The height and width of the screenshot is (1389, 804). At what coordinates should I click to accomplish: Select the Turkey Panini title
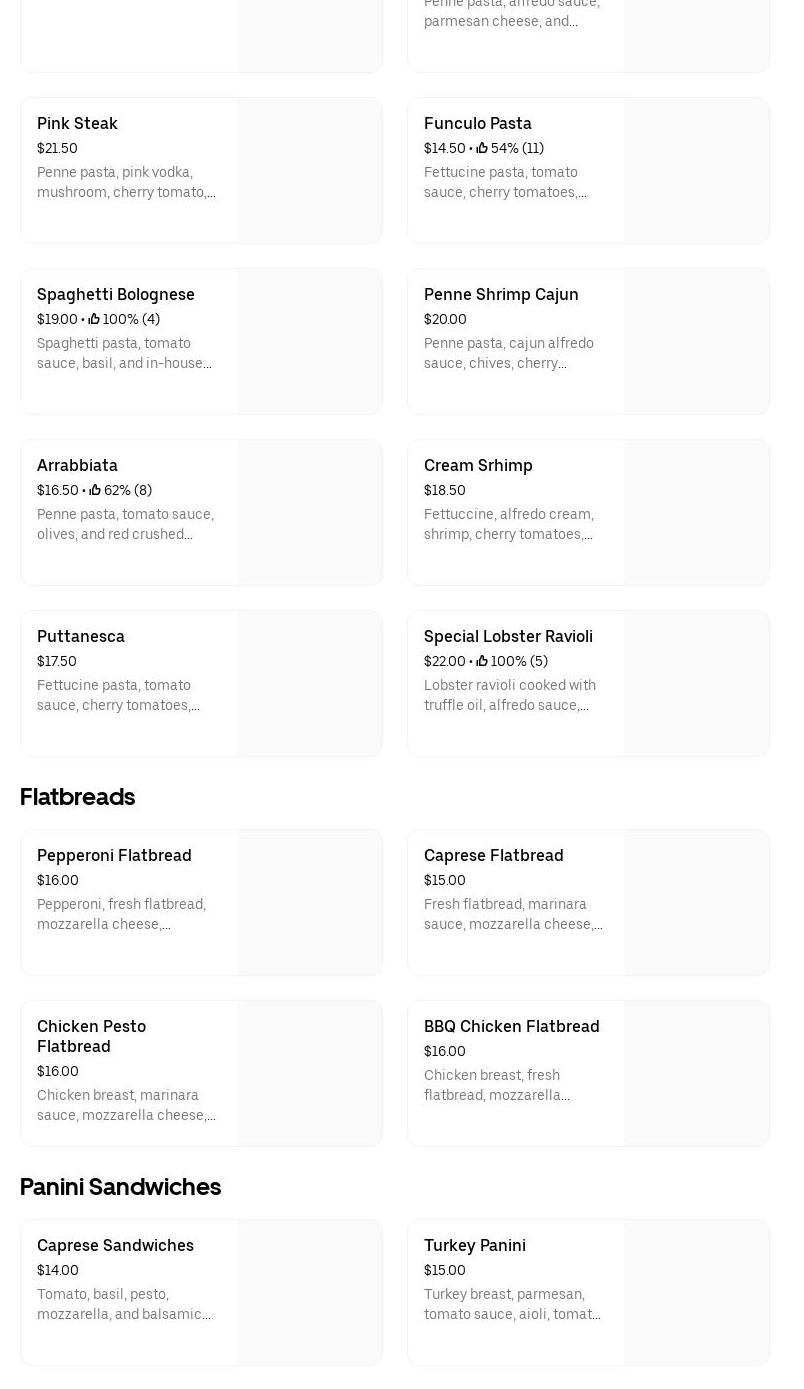coord(475,1246)
